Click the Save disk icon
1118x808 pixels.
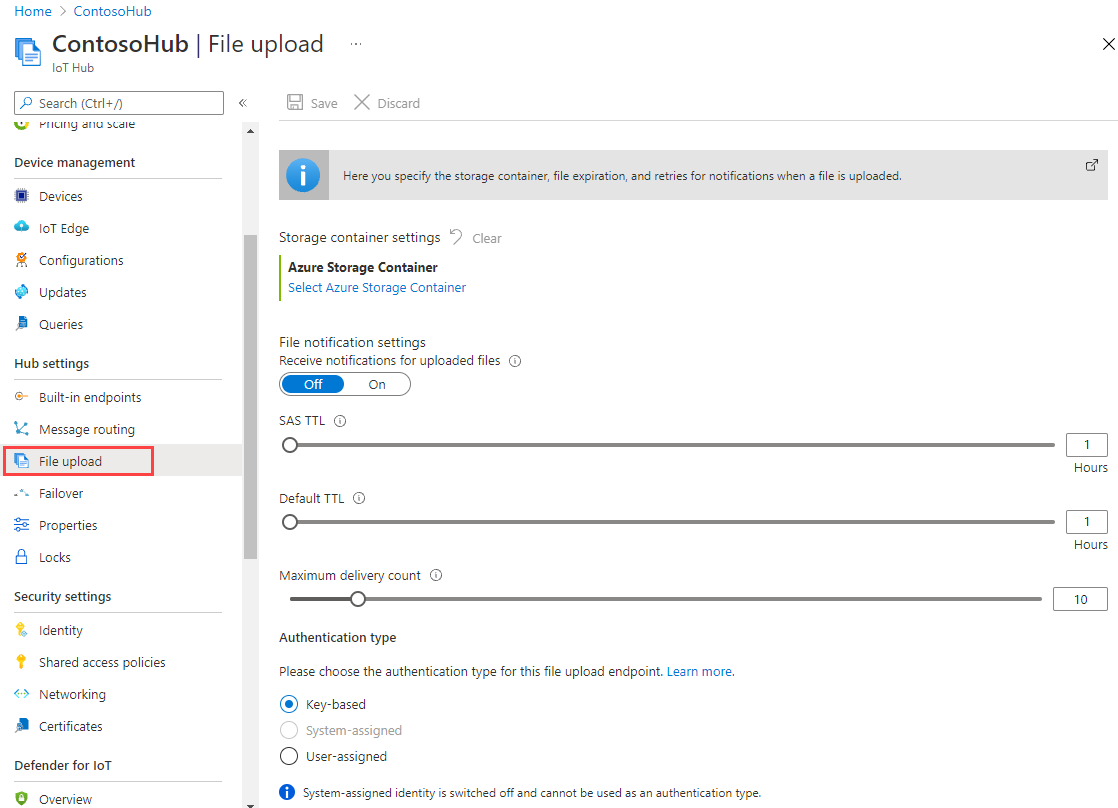(295, 103)
